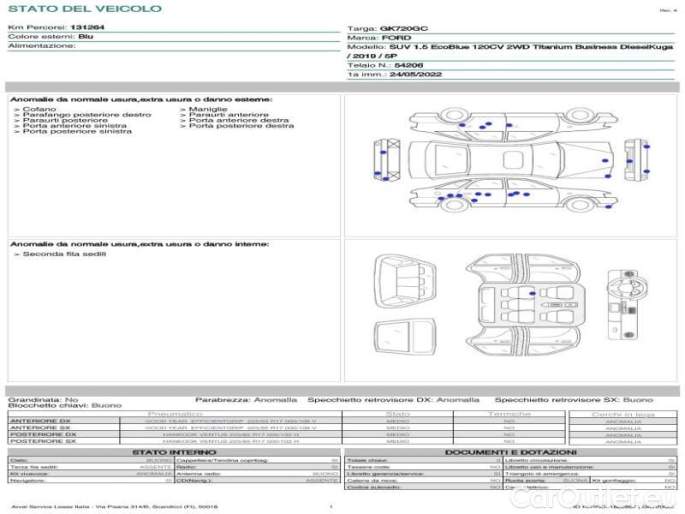
Task: Select the ANTERIORE DX tyre row label
Action: coord(41,421)
